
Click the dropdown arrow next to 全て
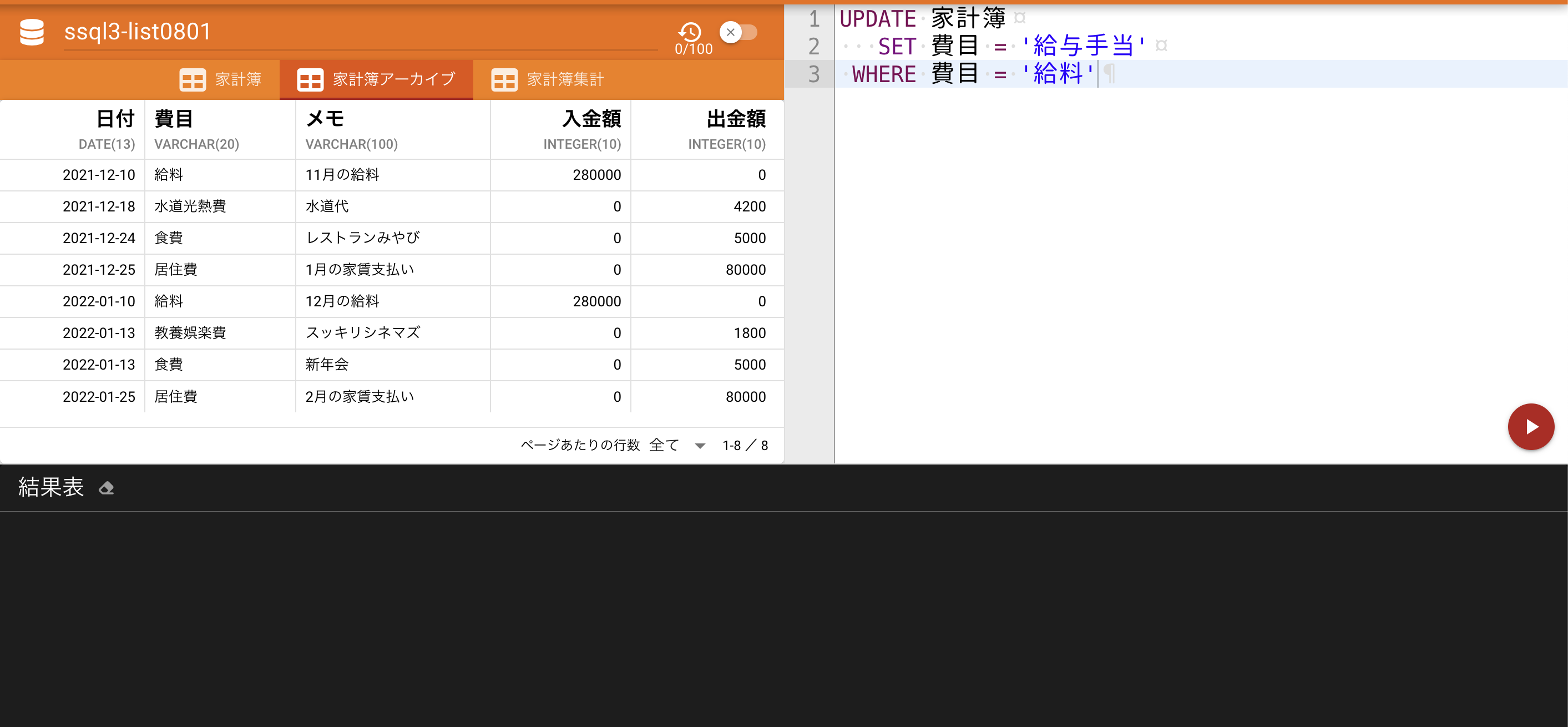700,446
